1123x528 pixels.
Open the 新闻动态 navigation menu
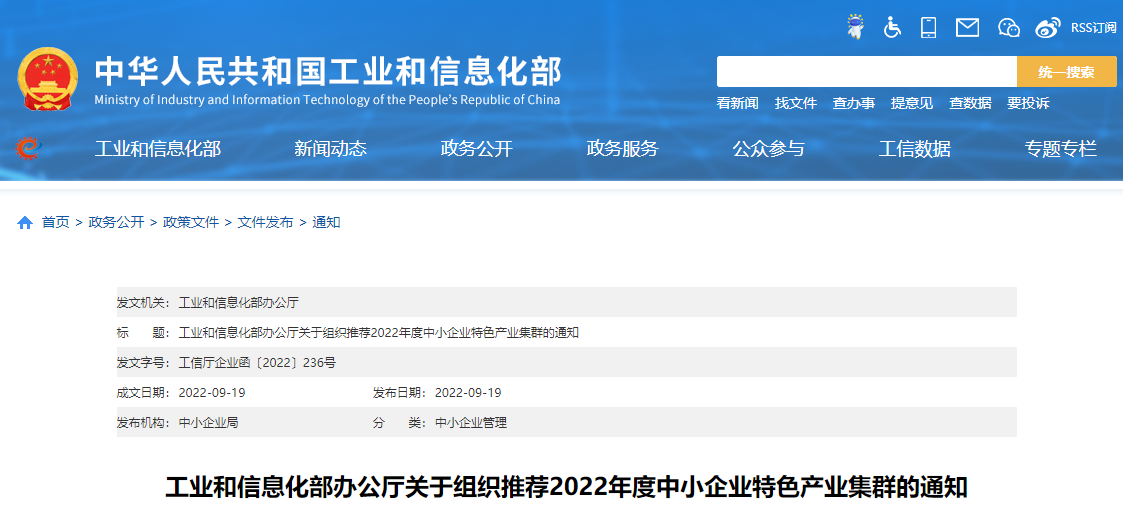click(x=330, y=149)
